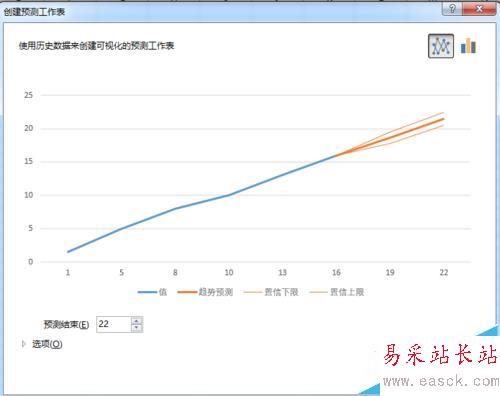Click x-axis label 22
The image size is (500, 396).
(x=444, y=273)
